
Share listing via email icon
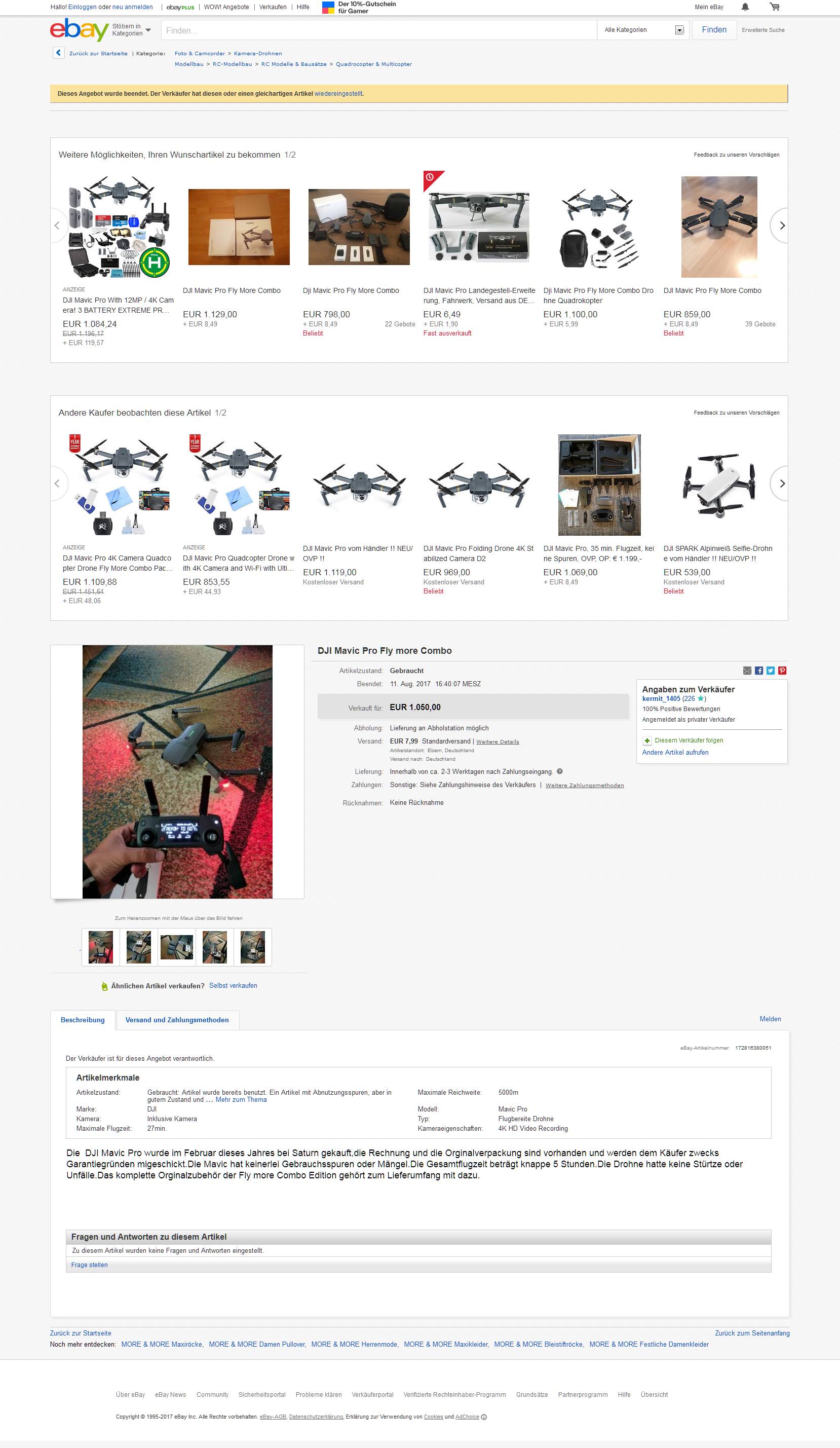pyautogui.click(x=747, y=671)
